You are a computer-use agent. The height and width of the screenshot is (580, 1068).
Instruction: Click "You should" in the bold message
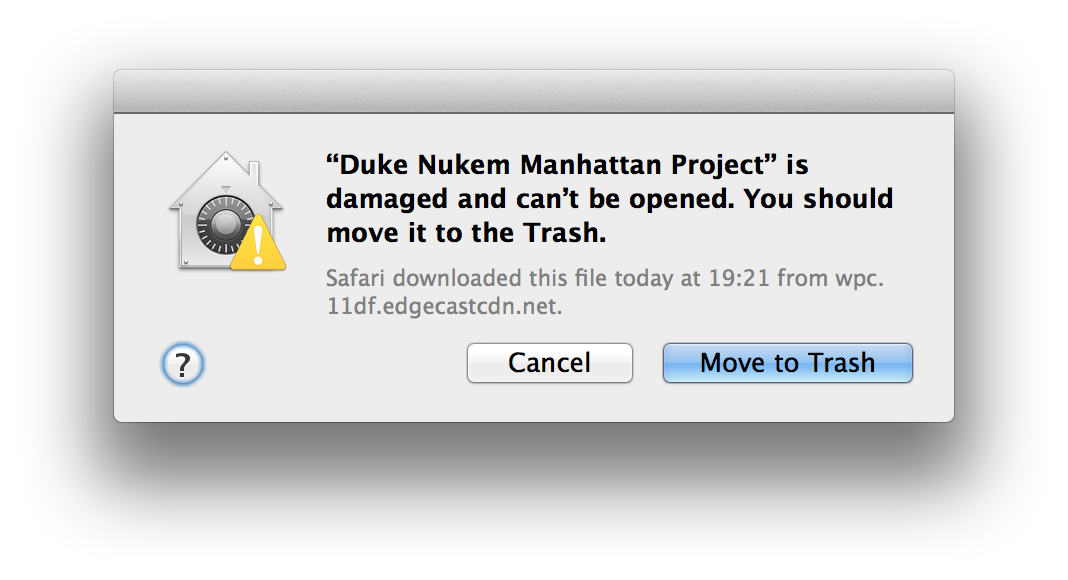pos(818,199)
